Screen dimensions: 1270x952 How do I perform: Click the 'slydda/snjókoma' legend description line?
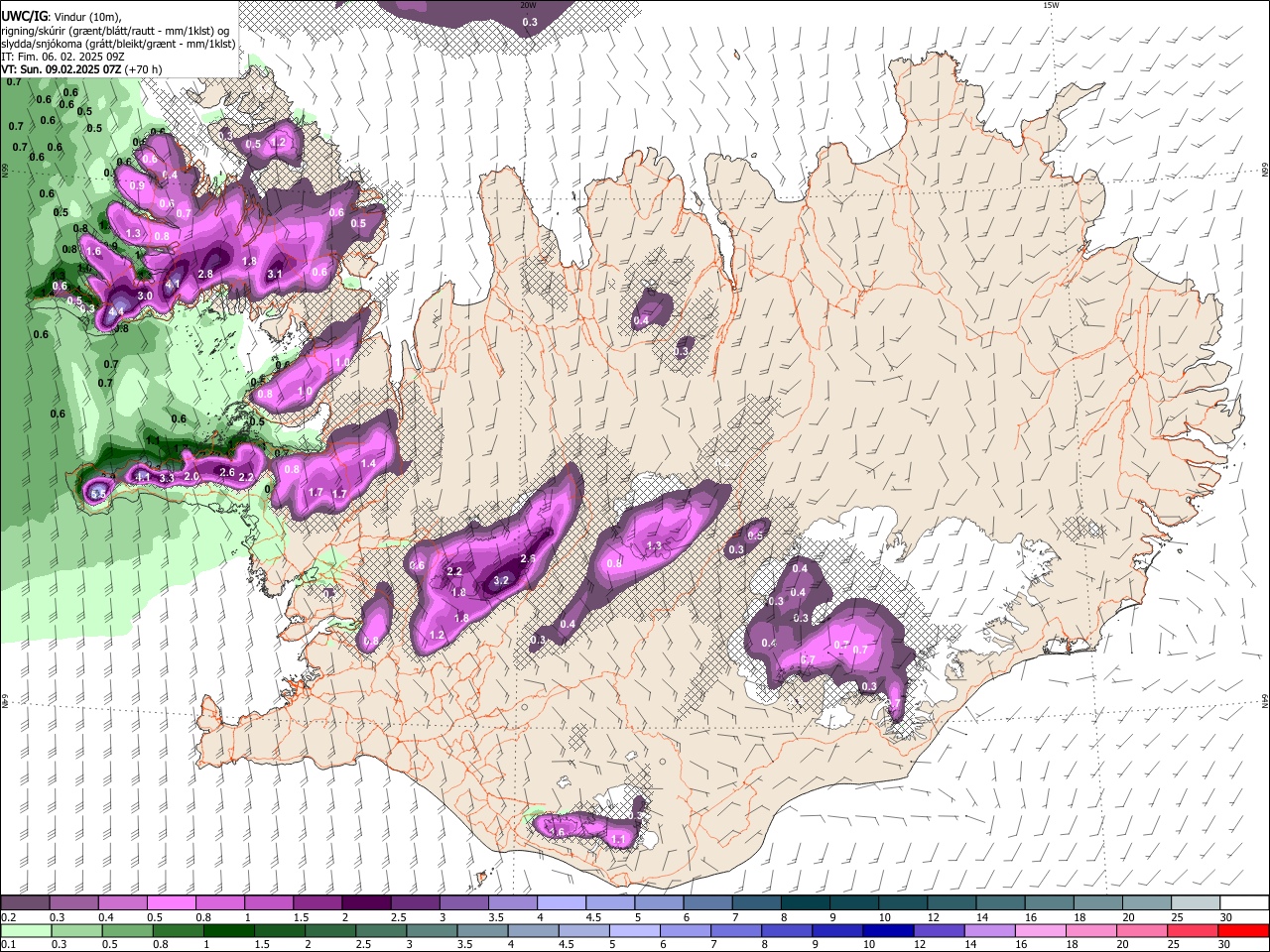(x=118, y=44)
